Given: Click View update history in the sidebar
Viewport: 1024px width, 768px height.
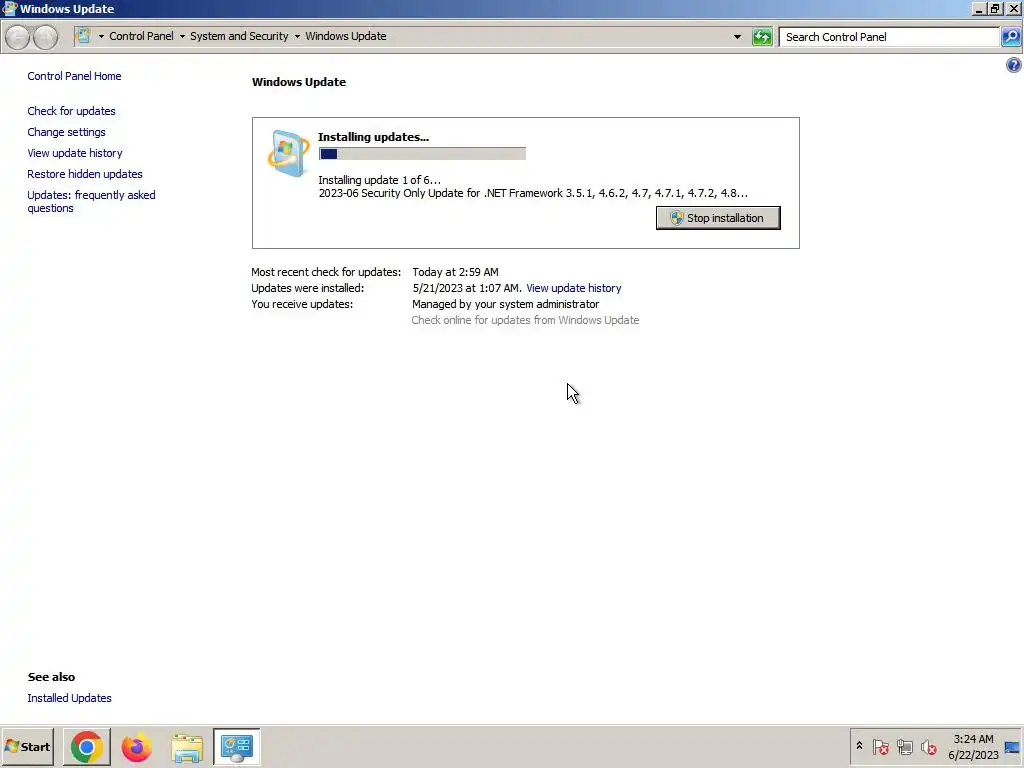Looking at the screenshot, I should [74, 153].
